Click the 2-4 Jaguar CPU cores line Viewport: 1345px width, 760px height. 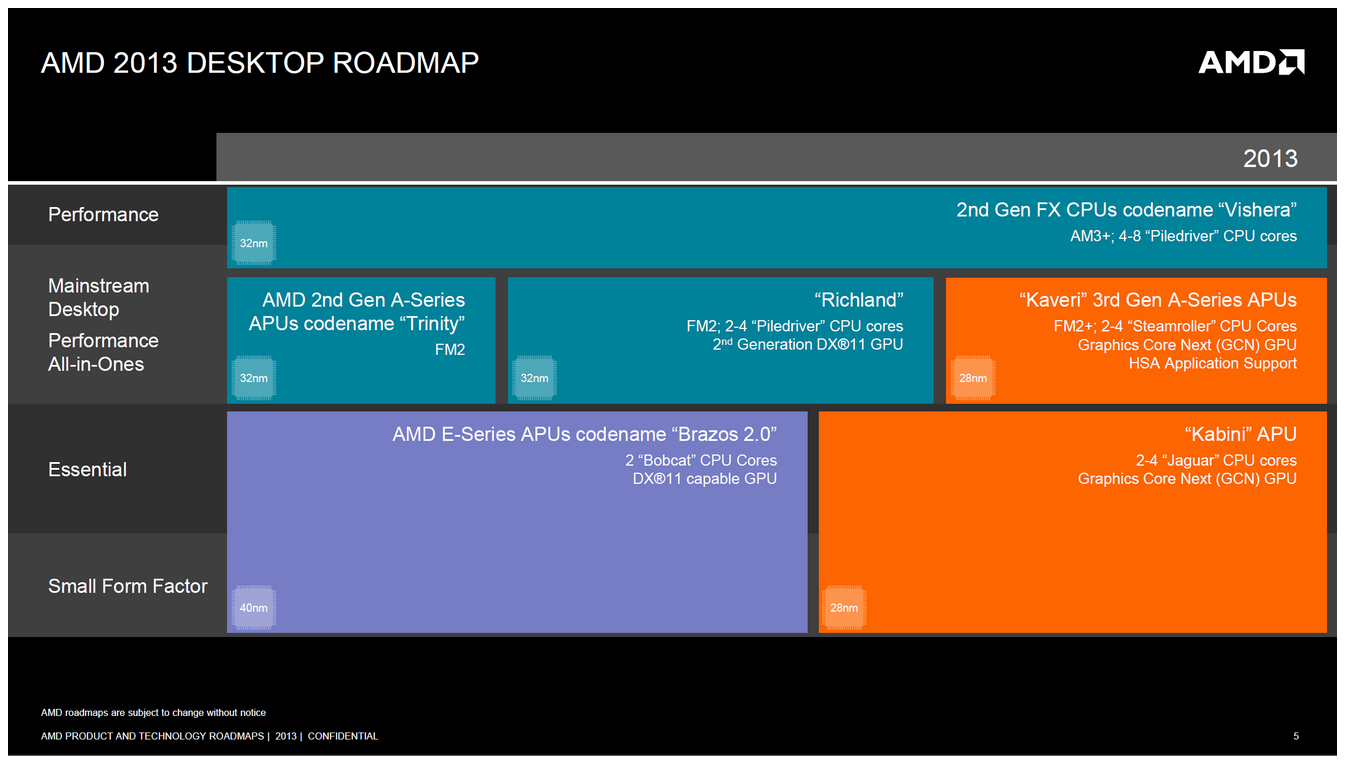coord(1216,460)
